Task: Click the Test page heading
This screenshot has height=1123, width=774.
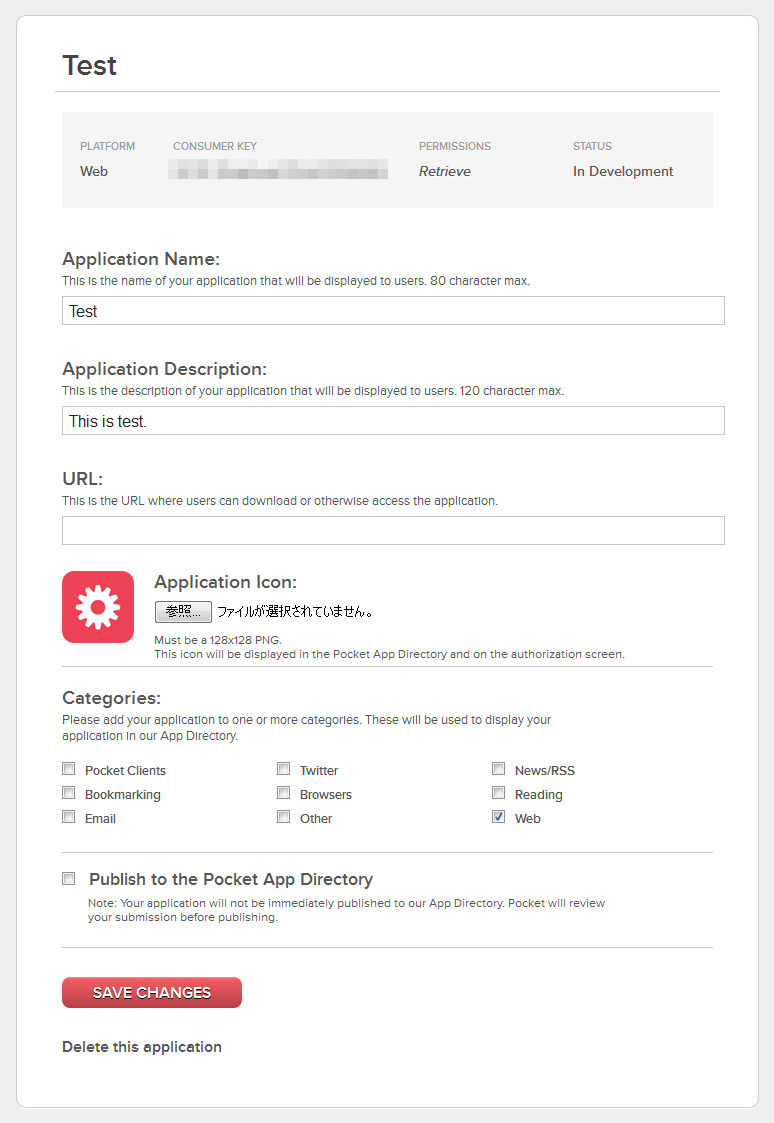Action: pyautogui.click(x=90, y=66)
